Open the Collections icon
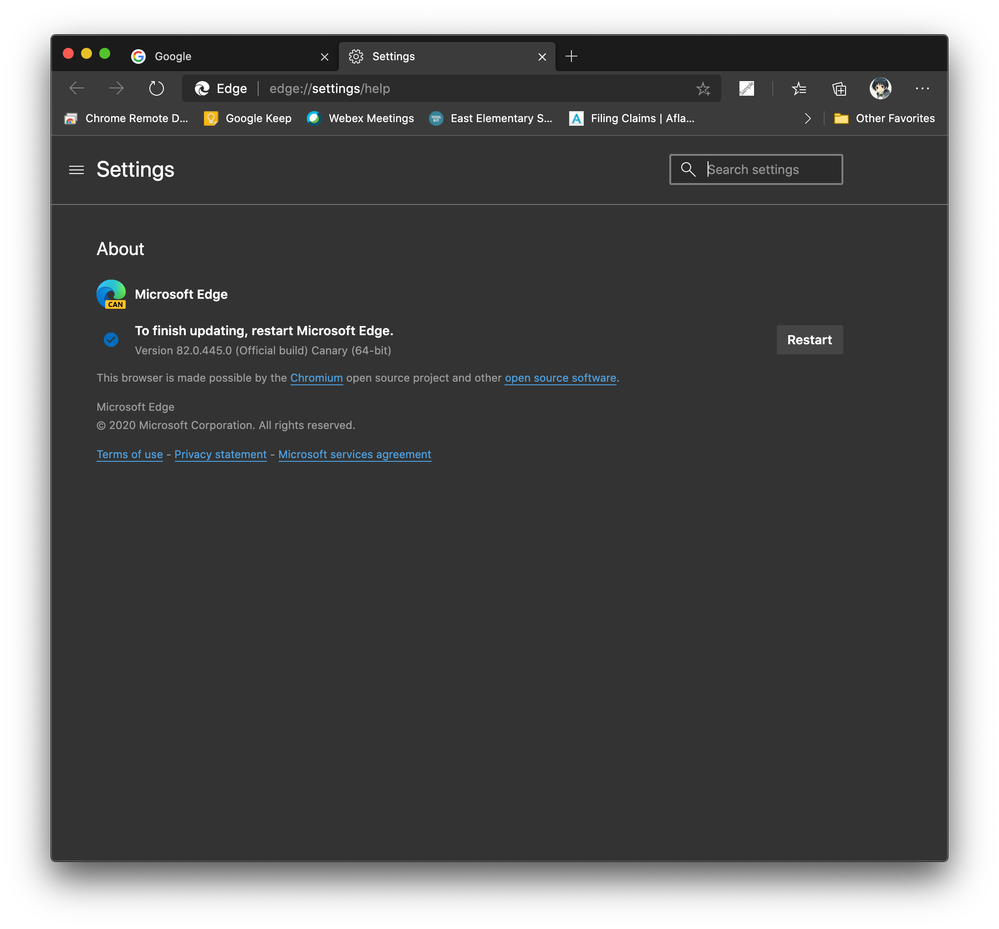Screen dimensions: 999x929 (839, 89)
